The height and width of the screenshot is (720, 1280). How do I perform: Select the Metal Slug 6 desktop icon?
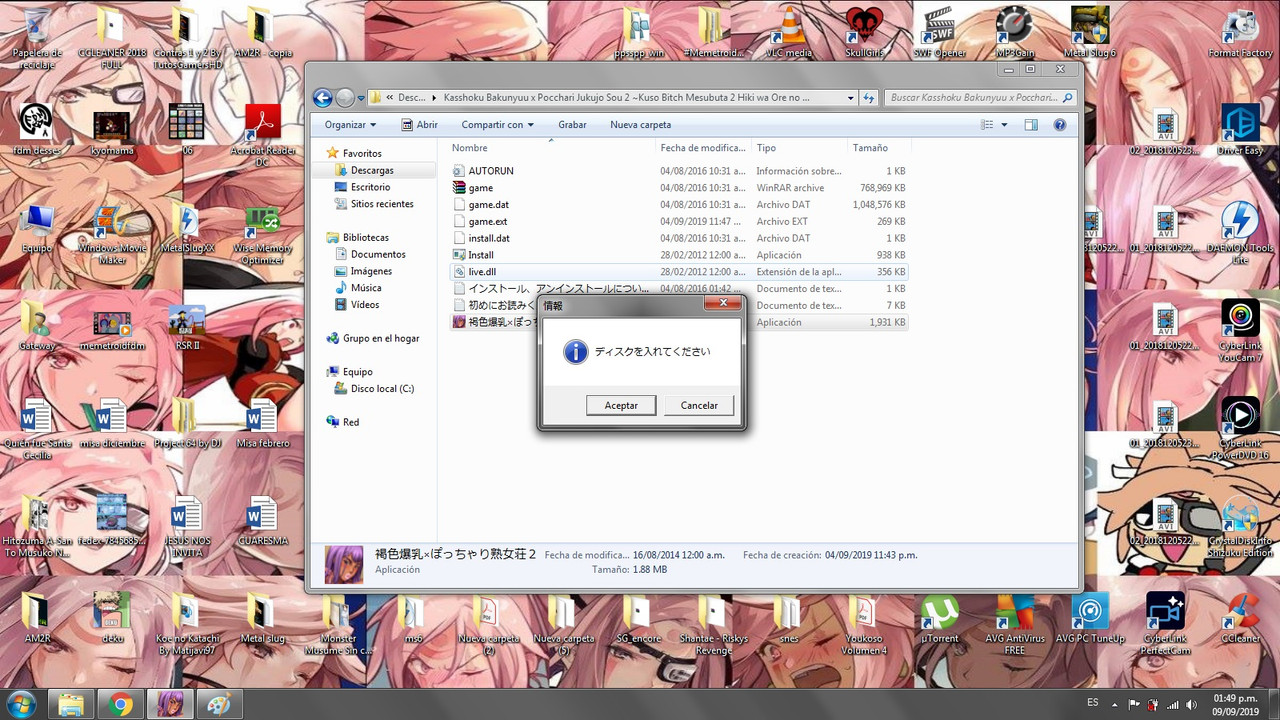[x=1090, y=32]
